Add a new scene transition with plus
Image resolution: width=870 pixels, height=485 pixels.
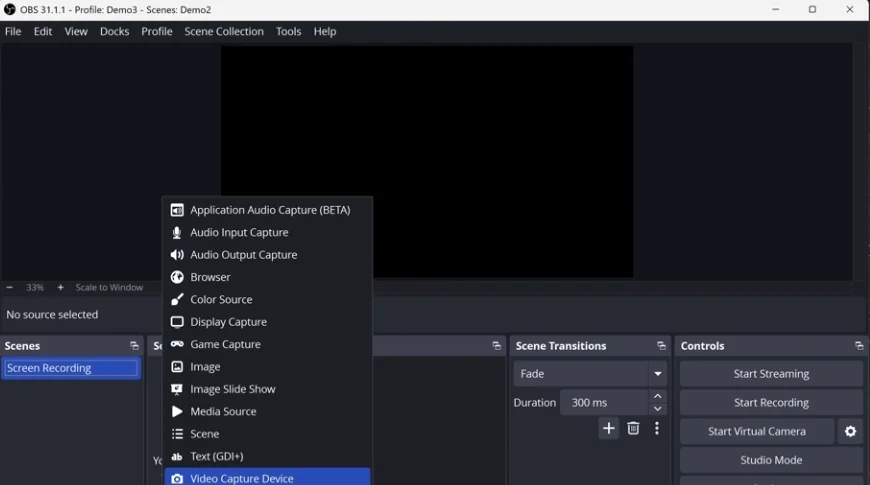click(x=609, y=428)
